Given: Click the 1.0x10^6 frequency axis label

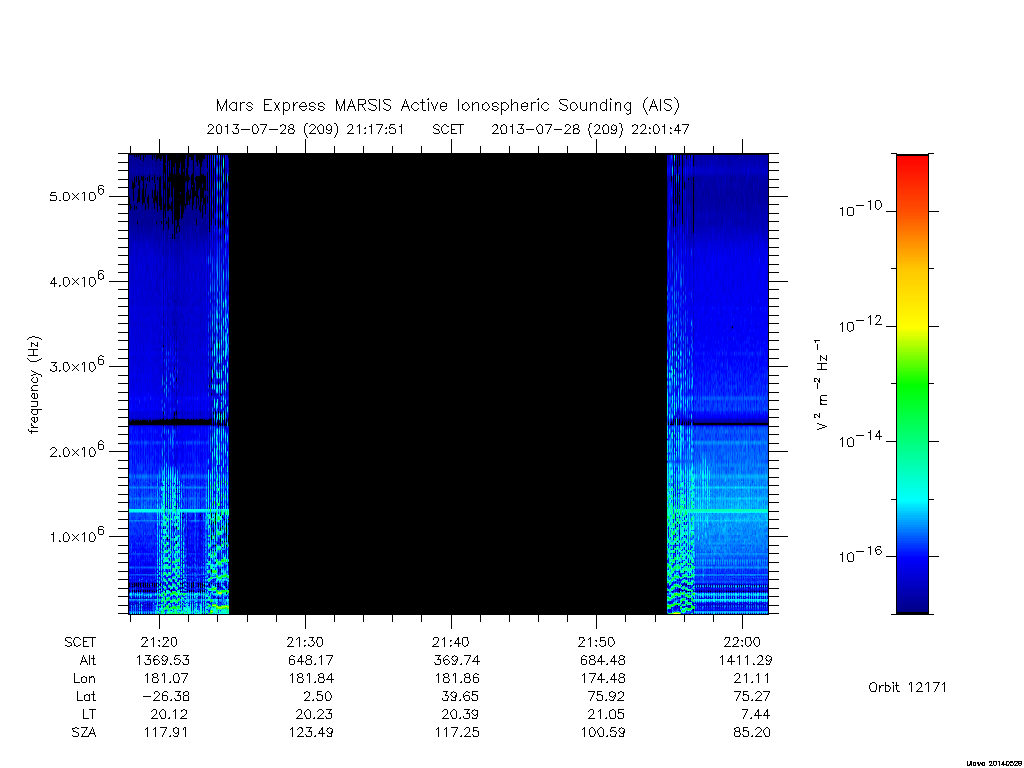Looking at the screenshot, I should pyautogui.click(x=76, y=535).
